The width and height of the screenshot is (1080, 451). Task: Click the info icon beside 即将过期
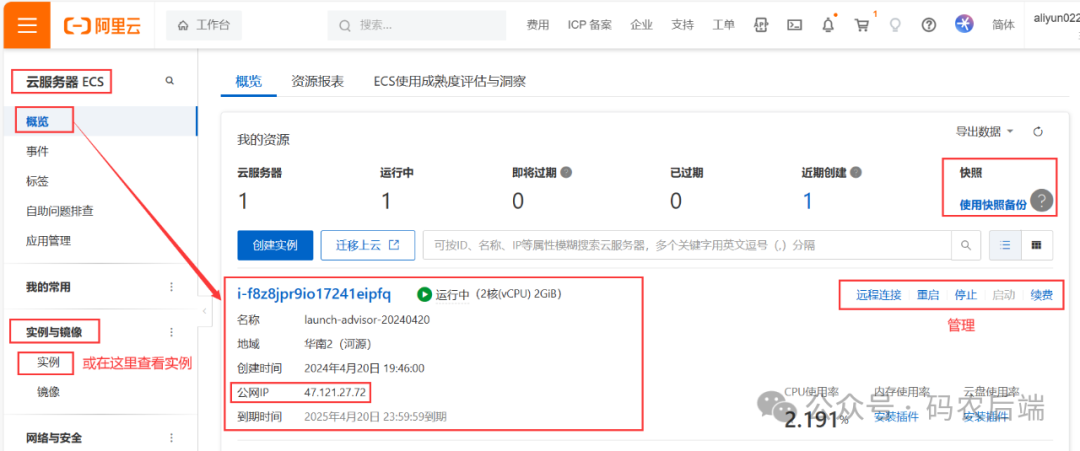[566, 172]
